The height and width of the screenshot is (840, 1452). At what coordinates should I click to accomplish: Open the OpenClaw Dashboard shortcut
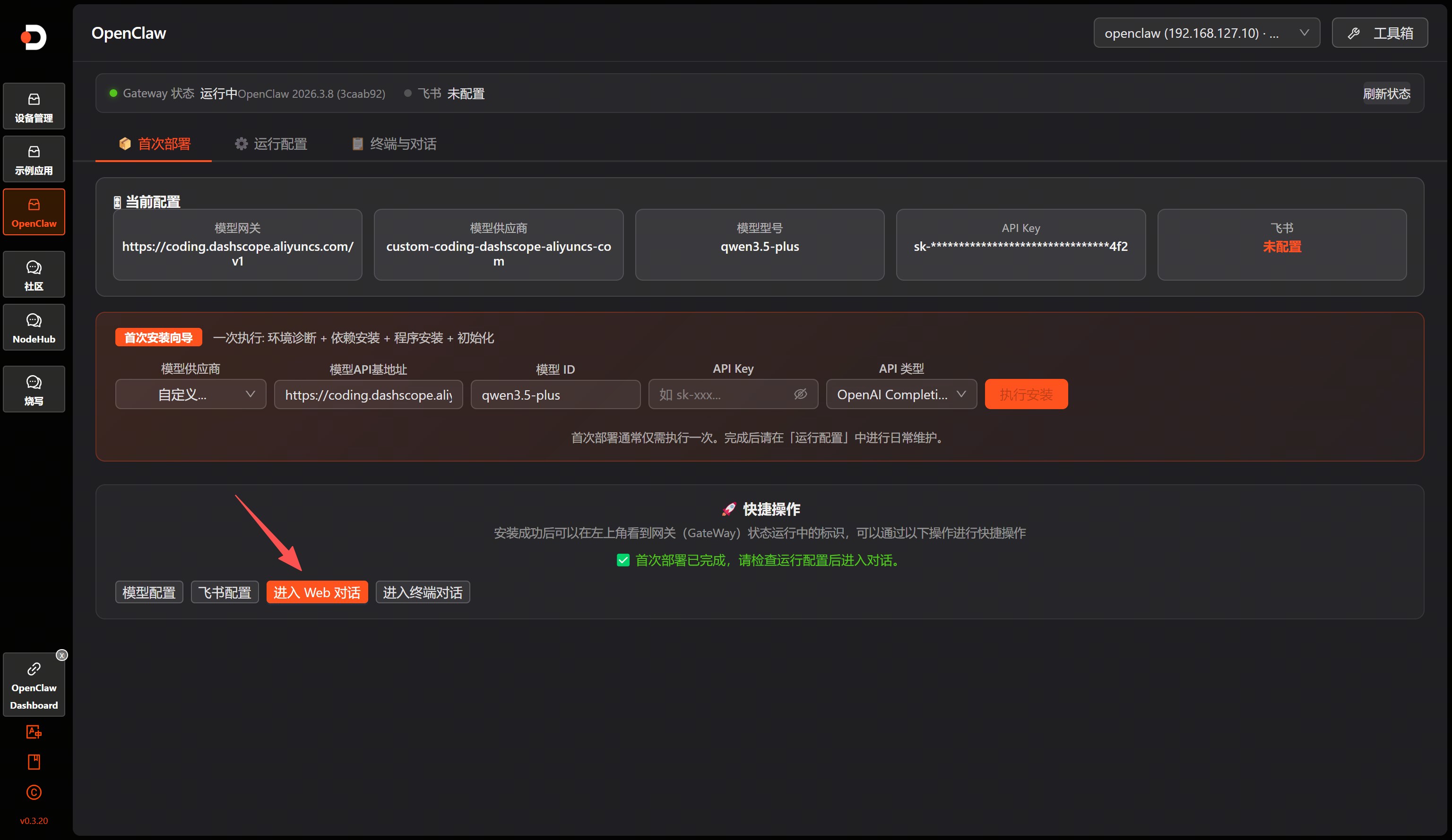(34, 686)
